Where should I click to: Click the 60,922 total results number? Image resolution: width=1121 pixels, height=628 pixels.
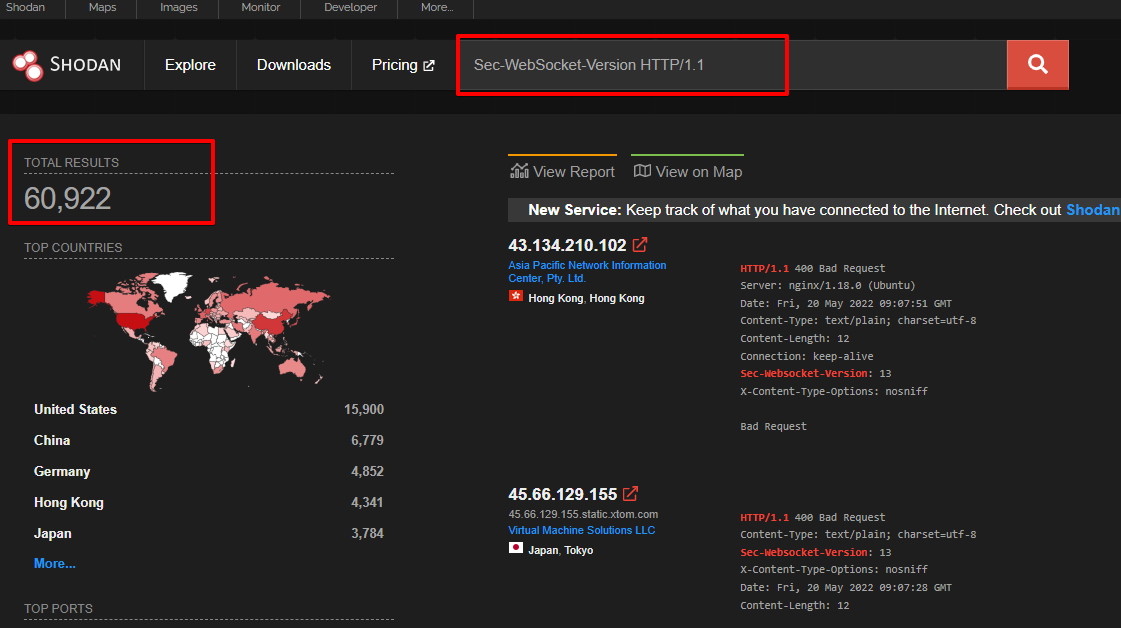tap(67, 198)
